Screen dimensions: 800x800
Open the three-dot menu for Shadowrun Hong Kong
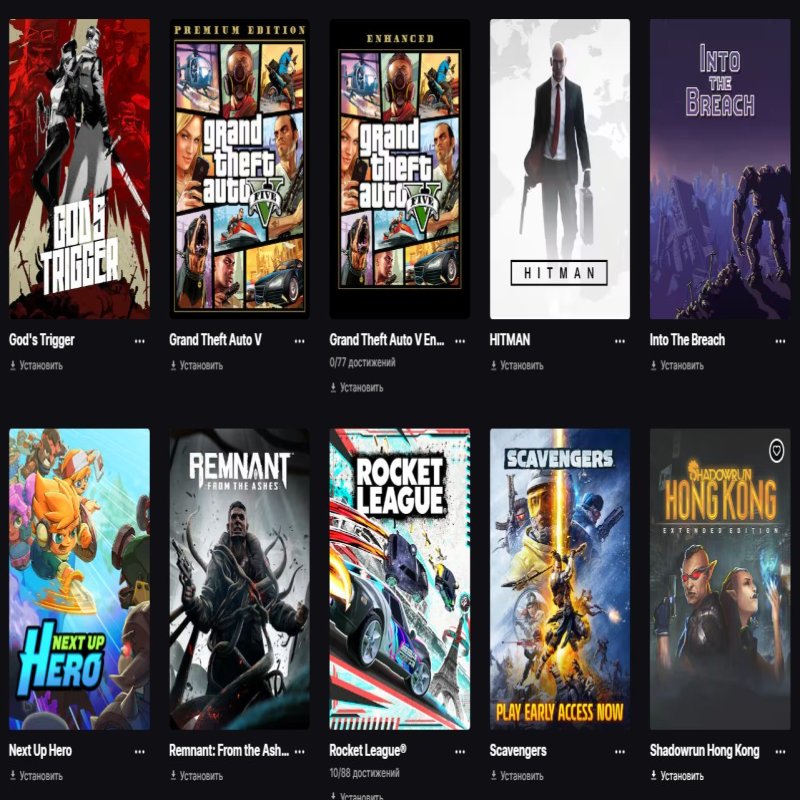point(780,752)
